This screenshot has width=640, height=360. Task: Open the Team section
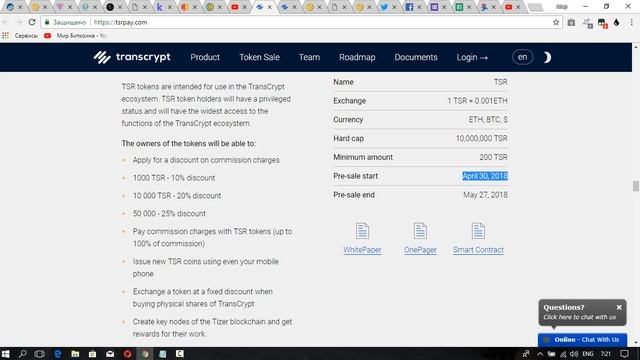coord(309,57)
